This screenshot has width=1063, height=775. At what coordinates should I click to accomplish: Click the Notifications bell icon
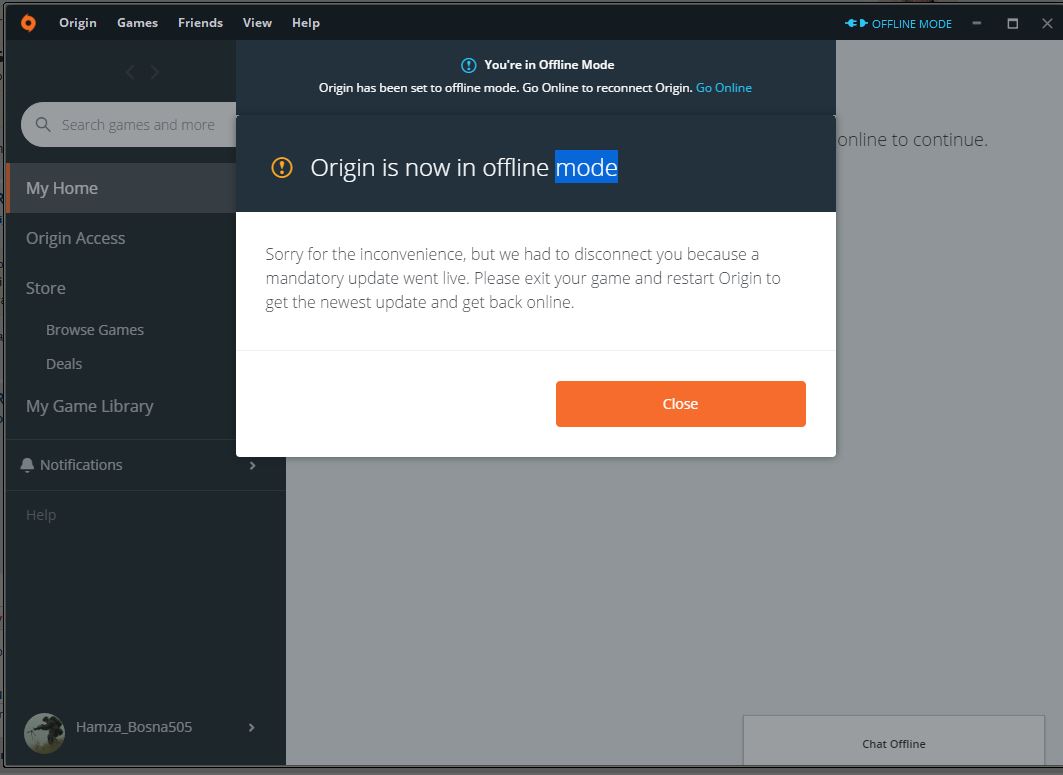pyautogui.click(x=27, y=465)
